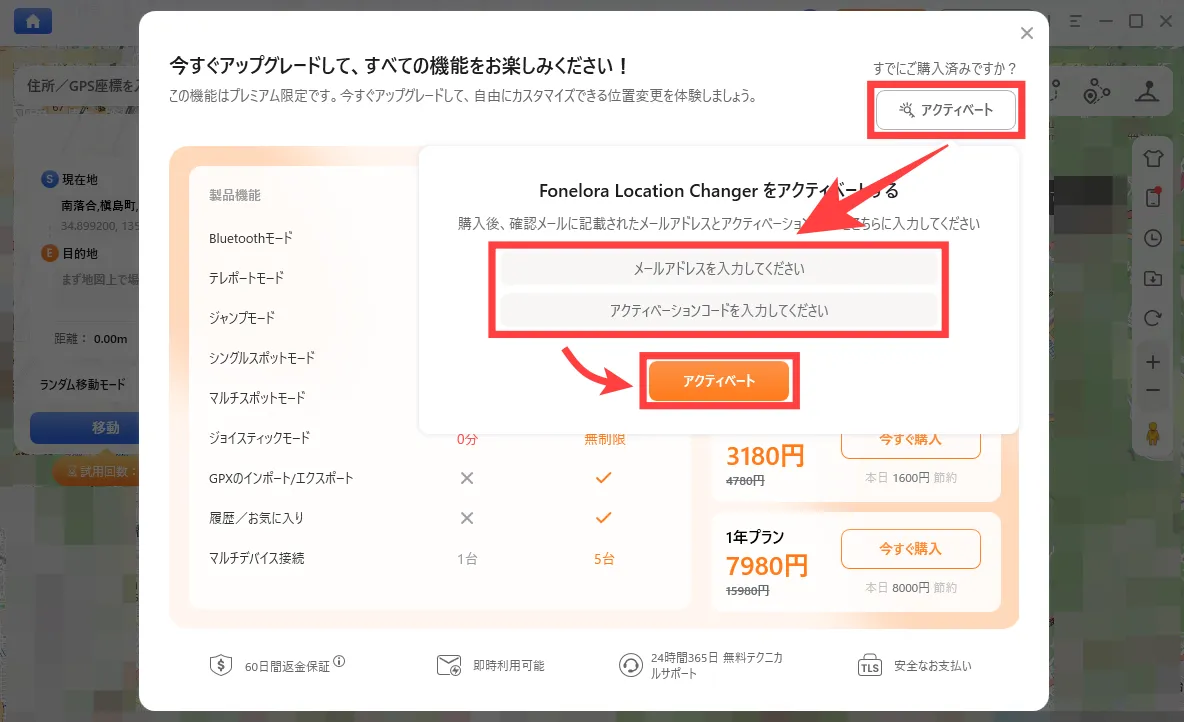Screen dimensions: 1184x722
Task: Click the T-shirt icon in the right sidebar
Action: click(x=1153, y=159)
